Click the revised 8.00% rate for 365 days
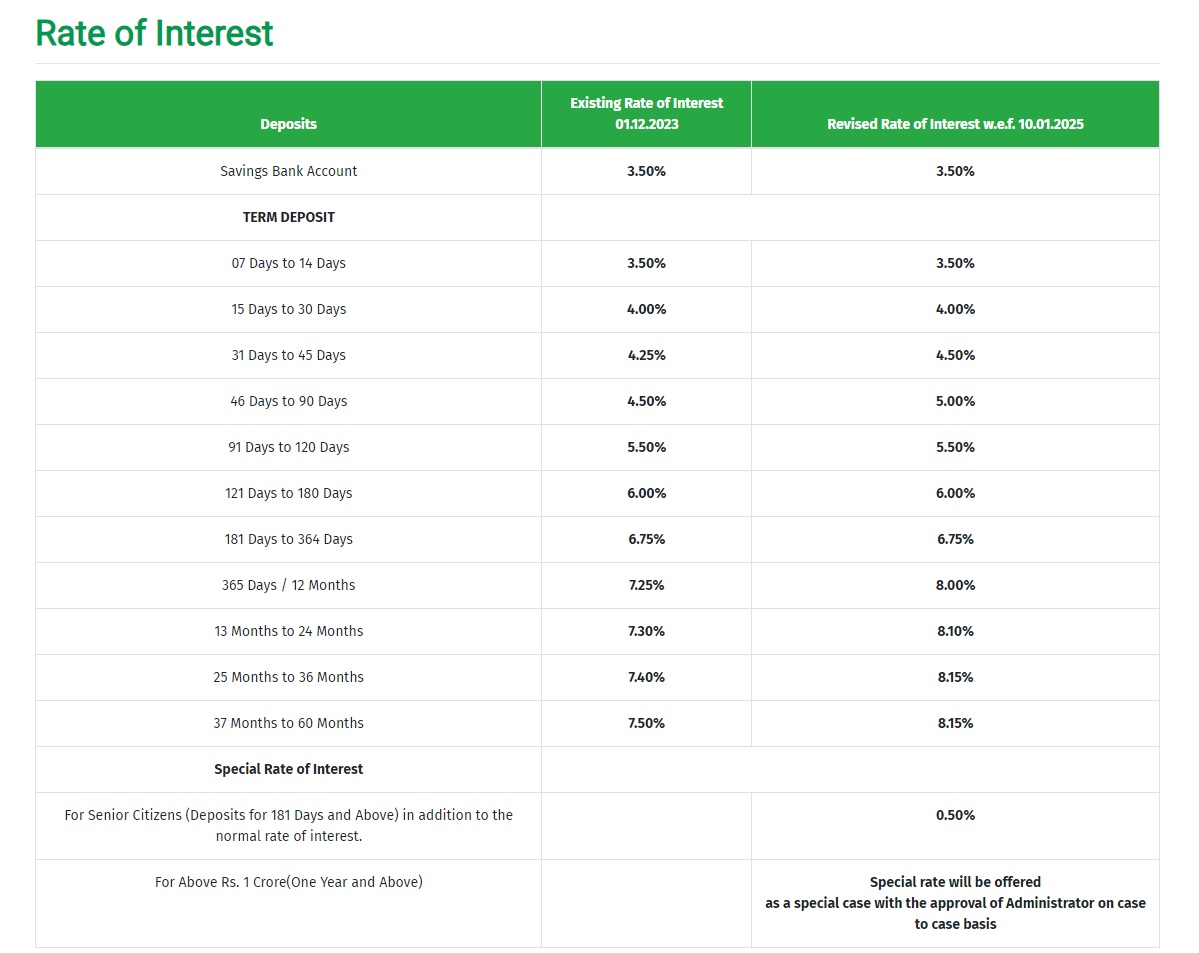This screenshot has width=1199, height=953. (x=955, y=585)
